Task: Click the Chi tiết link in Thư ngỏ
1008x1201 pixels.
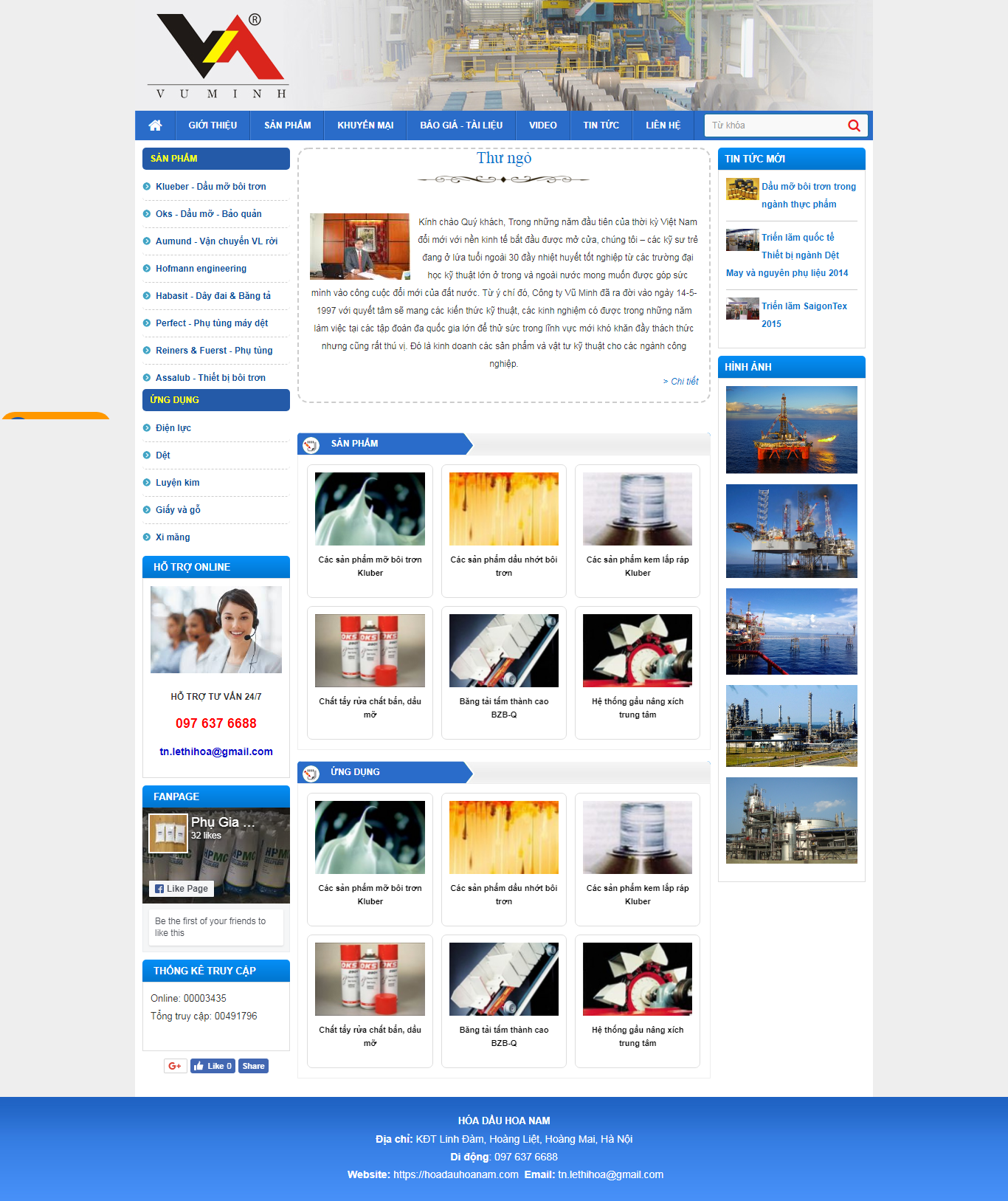Action: 680,382
